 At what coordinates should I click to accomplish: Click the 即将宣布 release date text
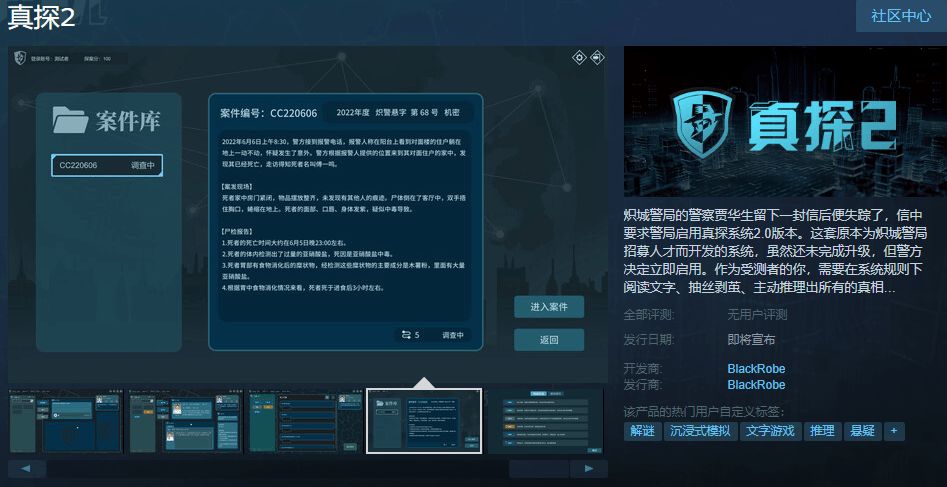(751, 340)
